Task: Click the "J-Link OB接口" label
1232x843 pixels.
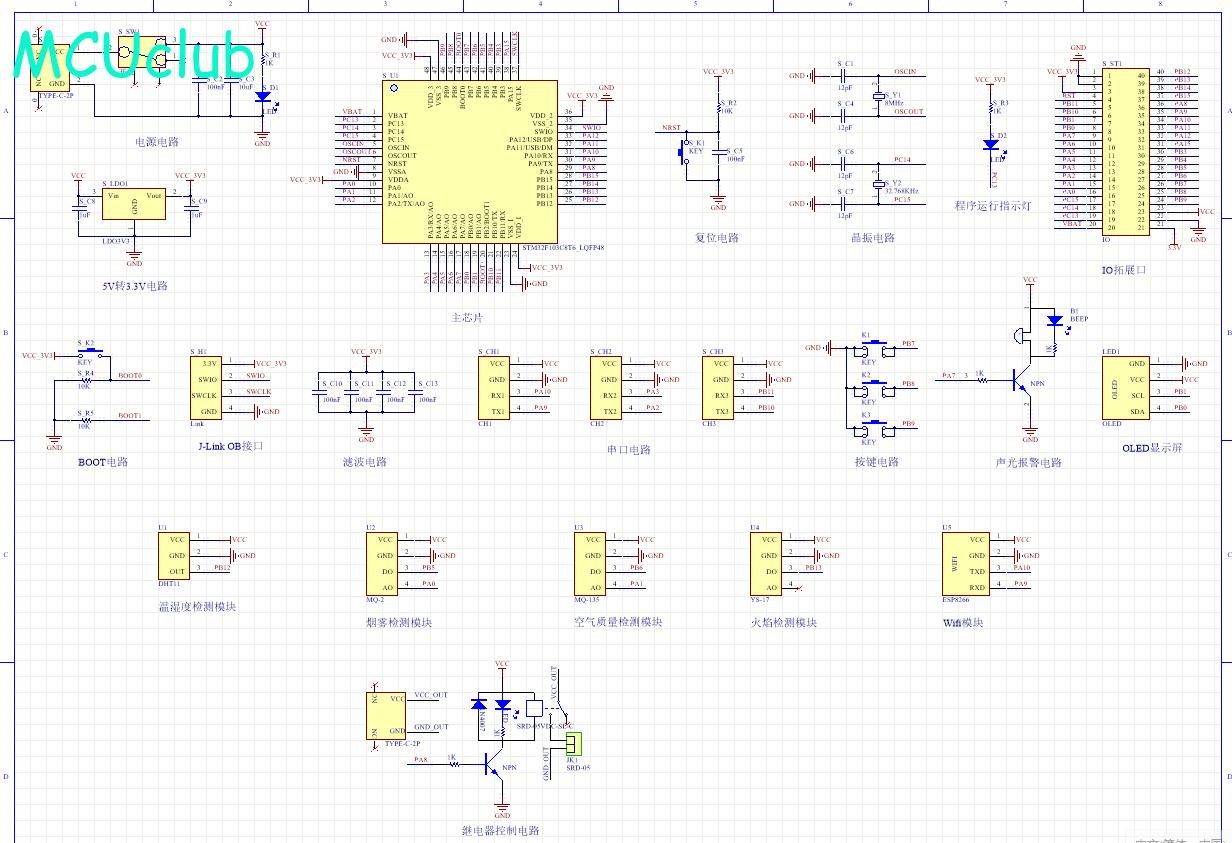Action: (x=231, y=446)
